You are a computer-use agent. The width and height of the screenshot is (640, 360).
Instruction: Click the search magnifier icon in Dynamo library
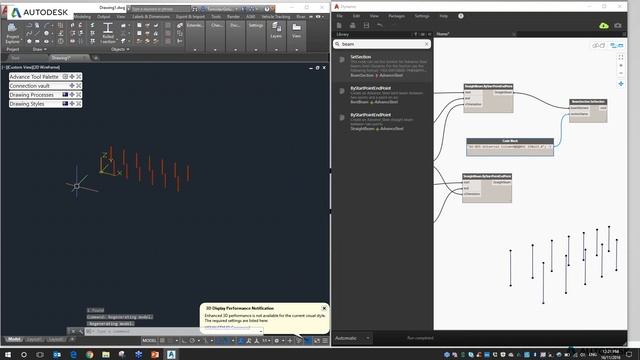[x=338, y=44]
